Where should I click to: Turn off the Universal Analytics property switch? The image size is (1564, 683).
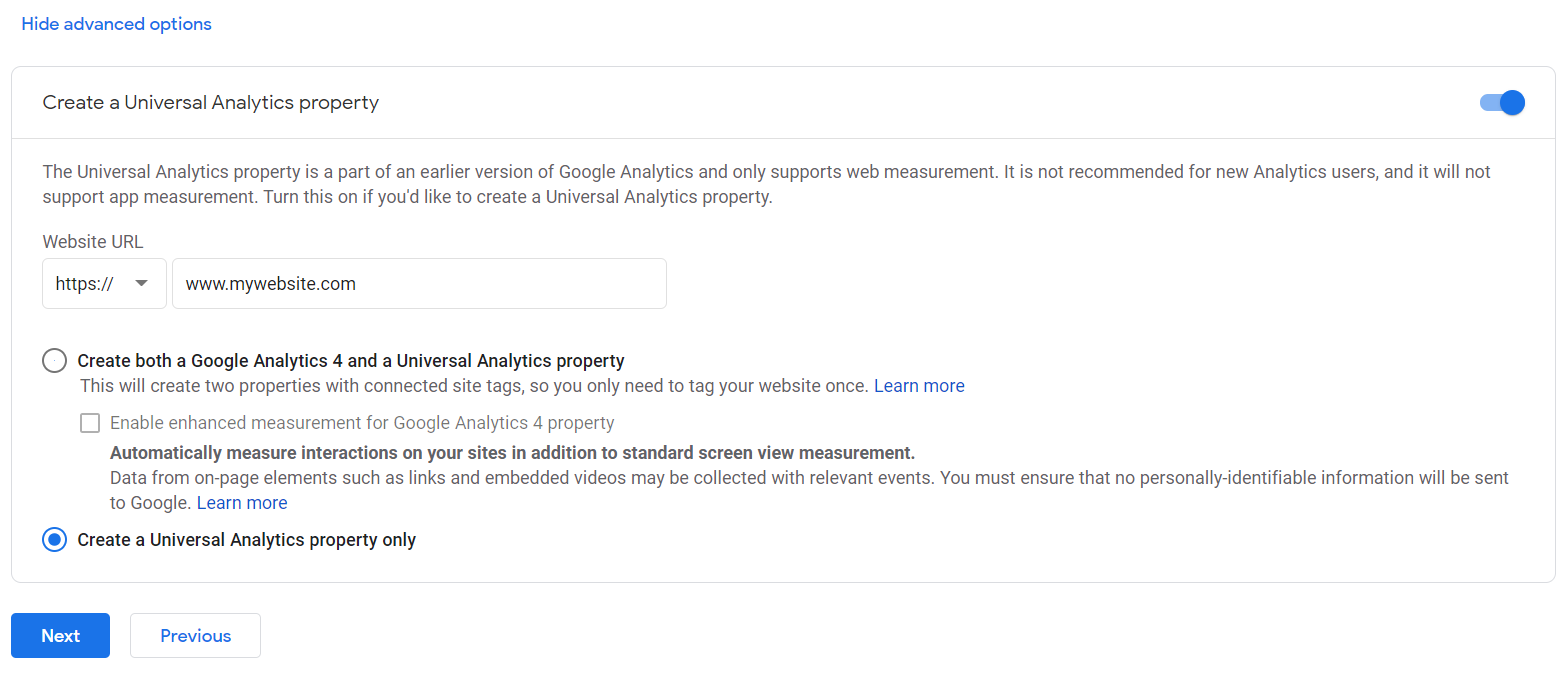point(1502,102)
